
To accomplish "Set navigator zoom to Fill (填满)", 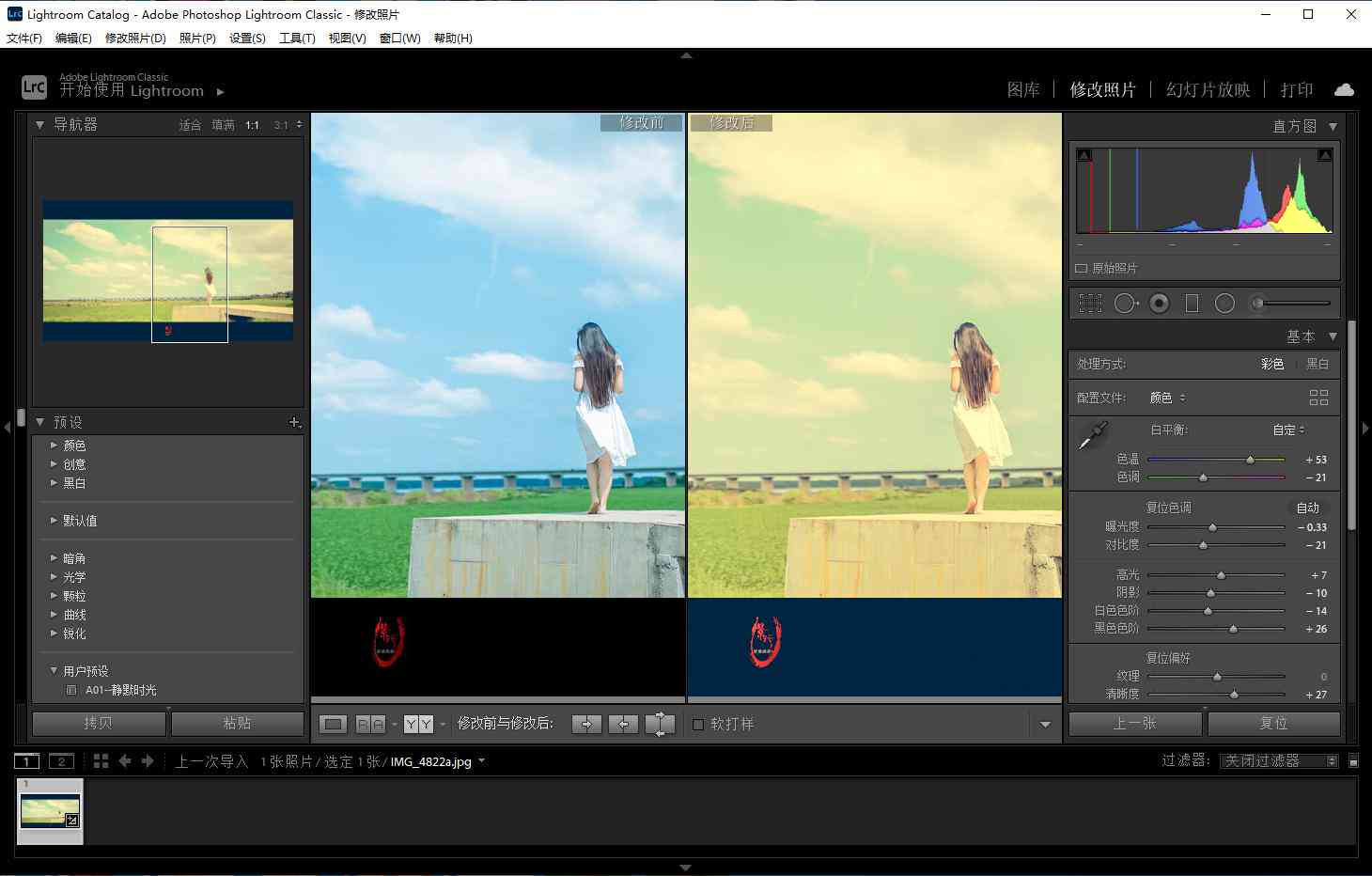I will [x=223, y=125].
